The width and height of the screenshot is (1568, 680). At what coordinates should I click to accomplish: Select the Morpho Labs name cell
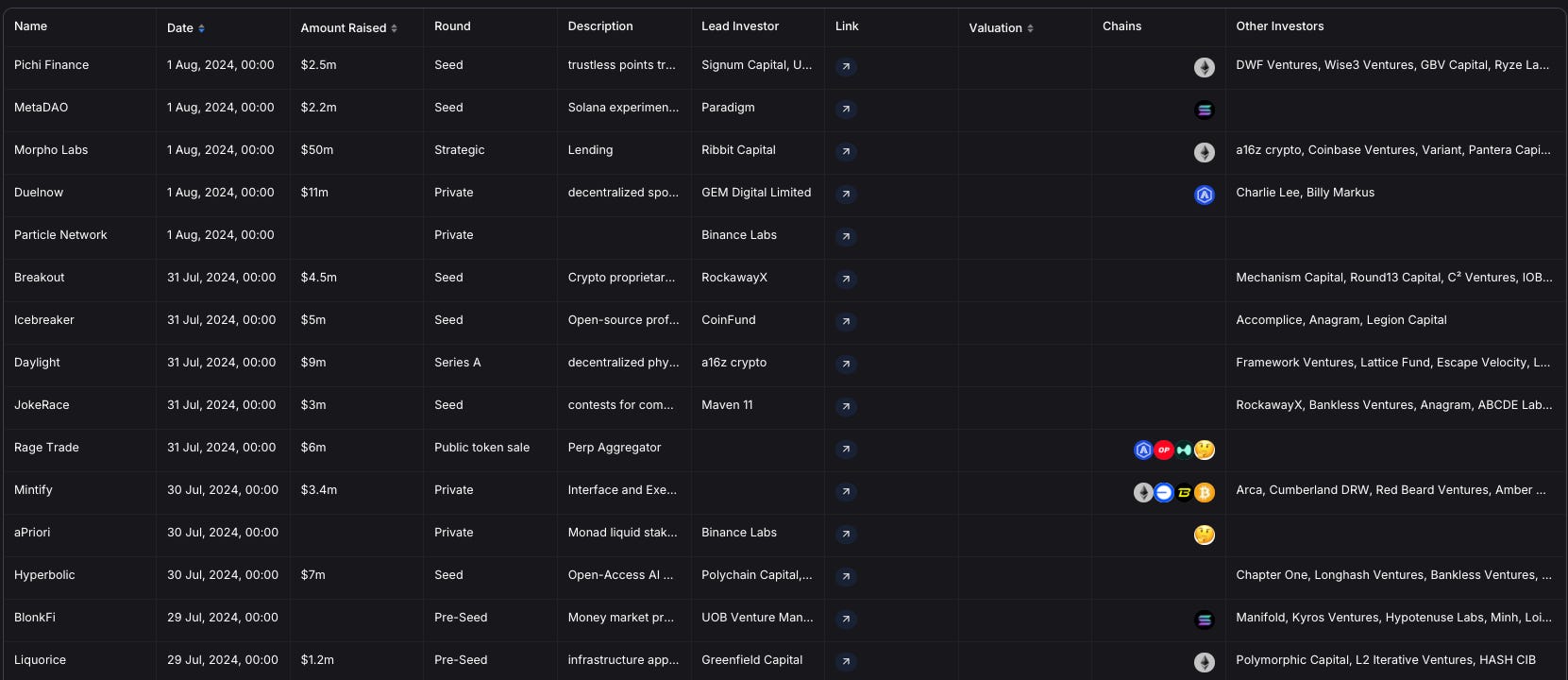point(51,150)
